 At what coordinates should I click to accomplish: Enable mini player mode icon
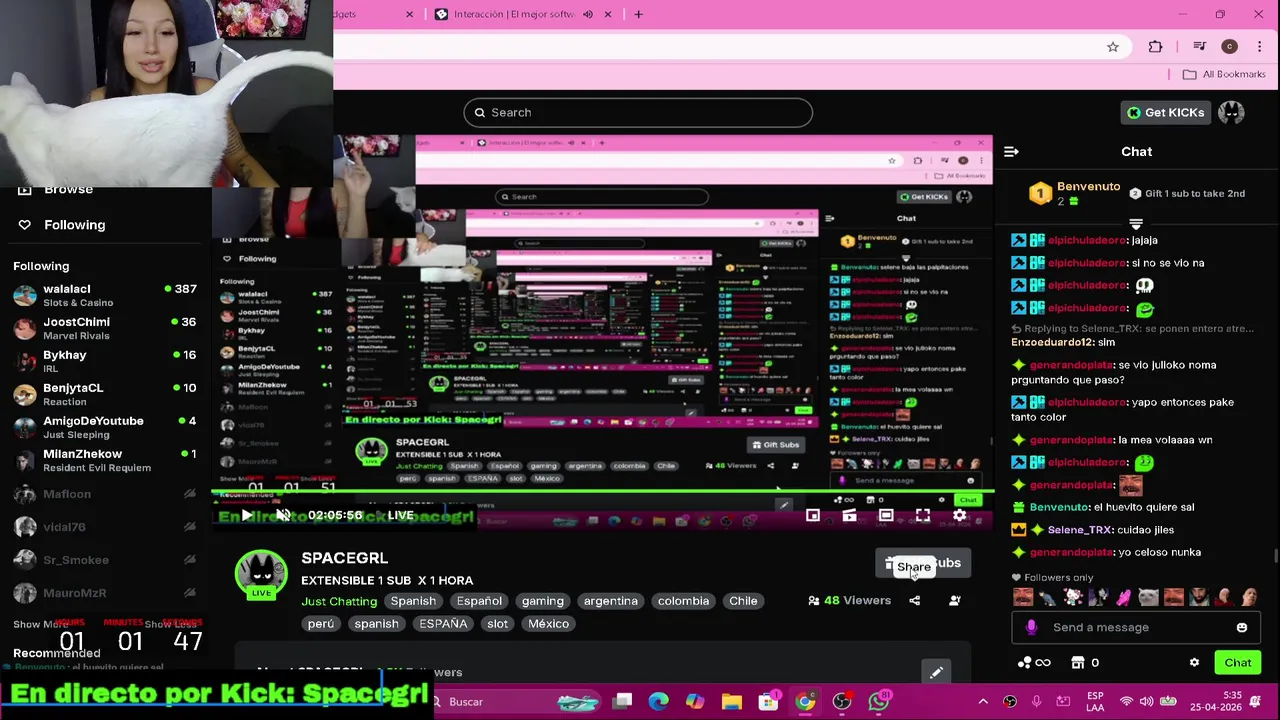pyautogui.click(x=812, y=515)
